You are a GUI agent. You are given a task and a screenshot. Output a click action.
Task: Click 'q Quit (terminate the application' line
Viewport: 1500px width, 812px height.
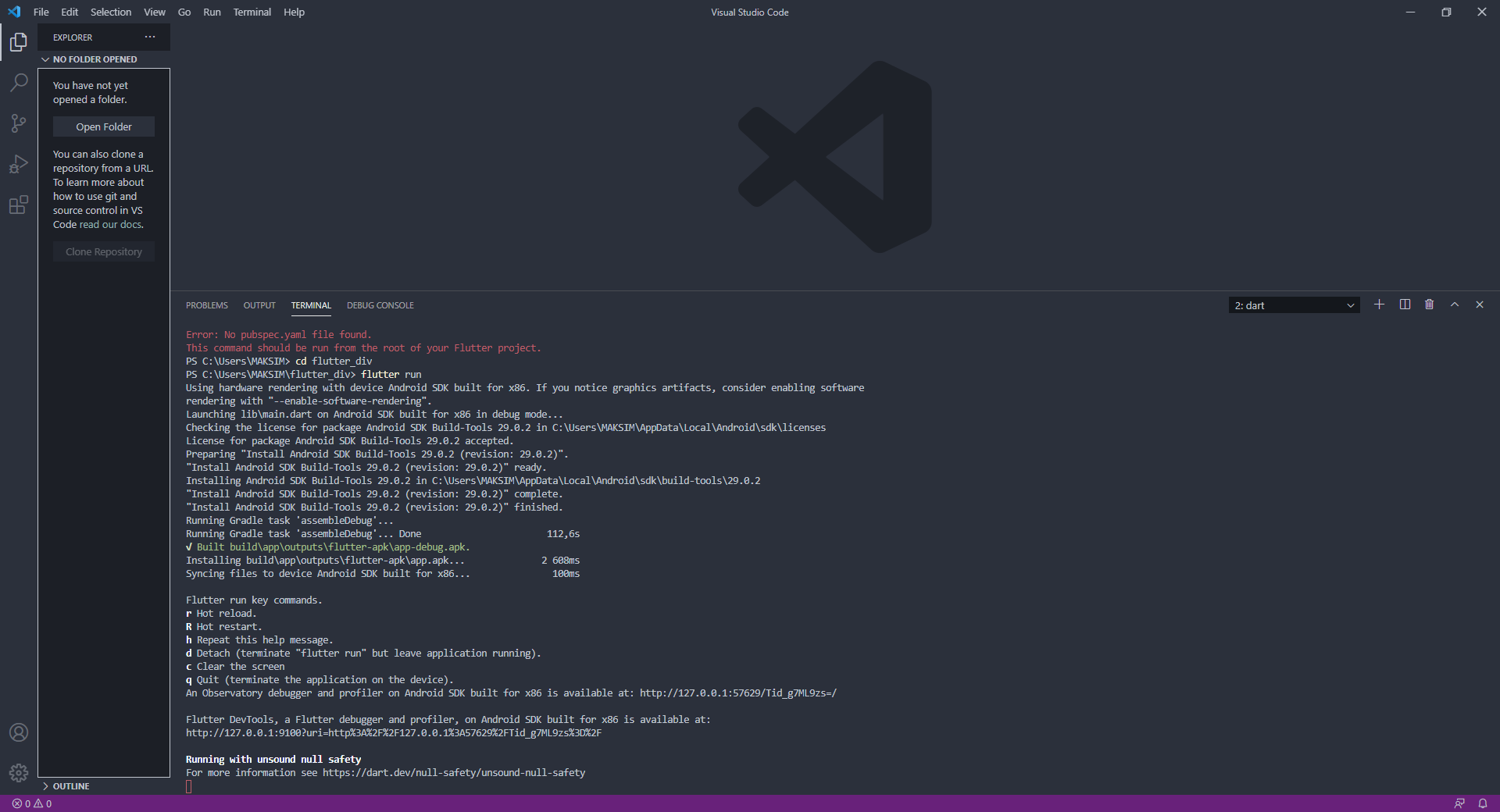point(320,679)
